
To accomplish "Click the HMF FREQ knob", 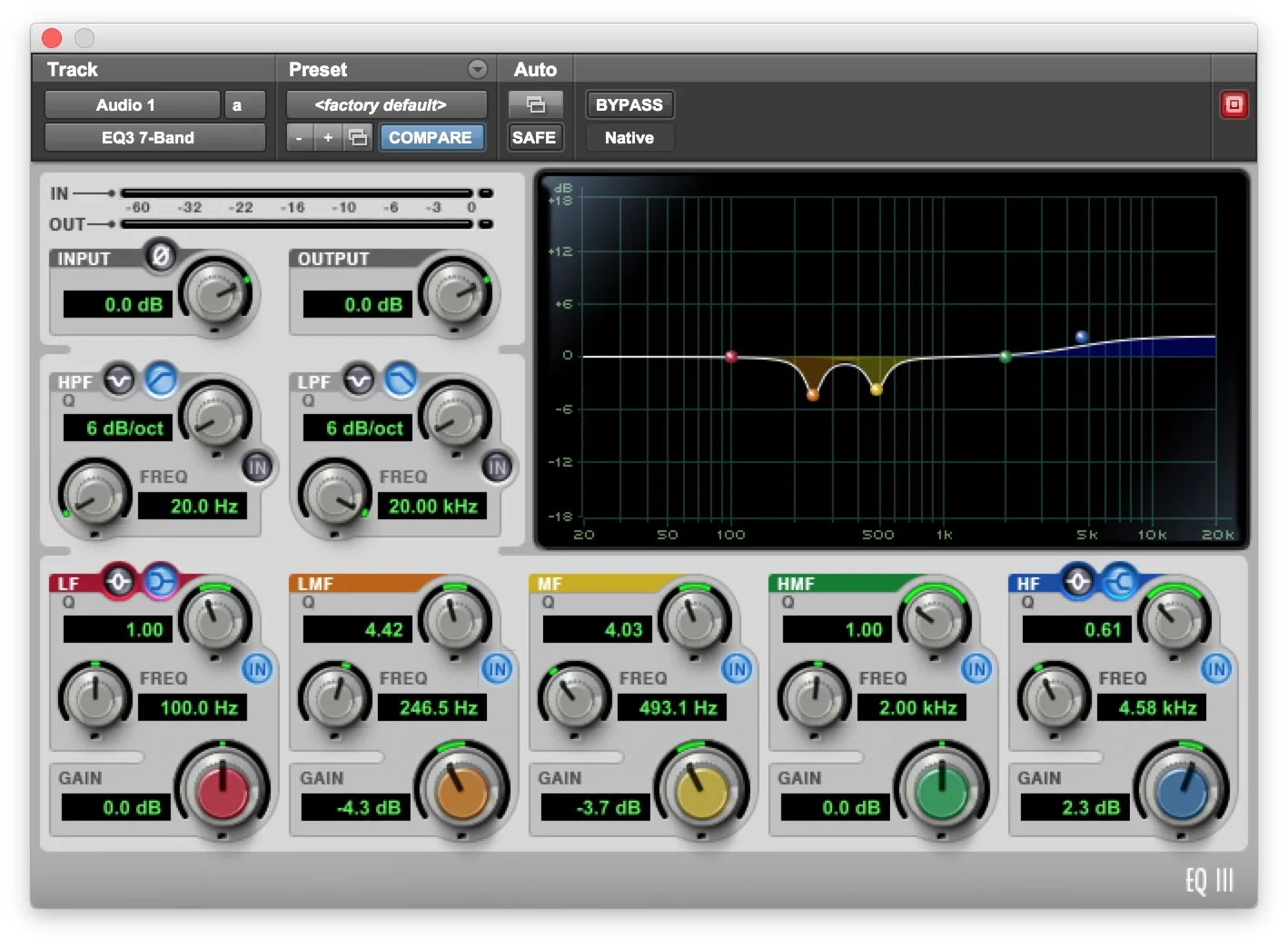I will click(x=815, y=698).
